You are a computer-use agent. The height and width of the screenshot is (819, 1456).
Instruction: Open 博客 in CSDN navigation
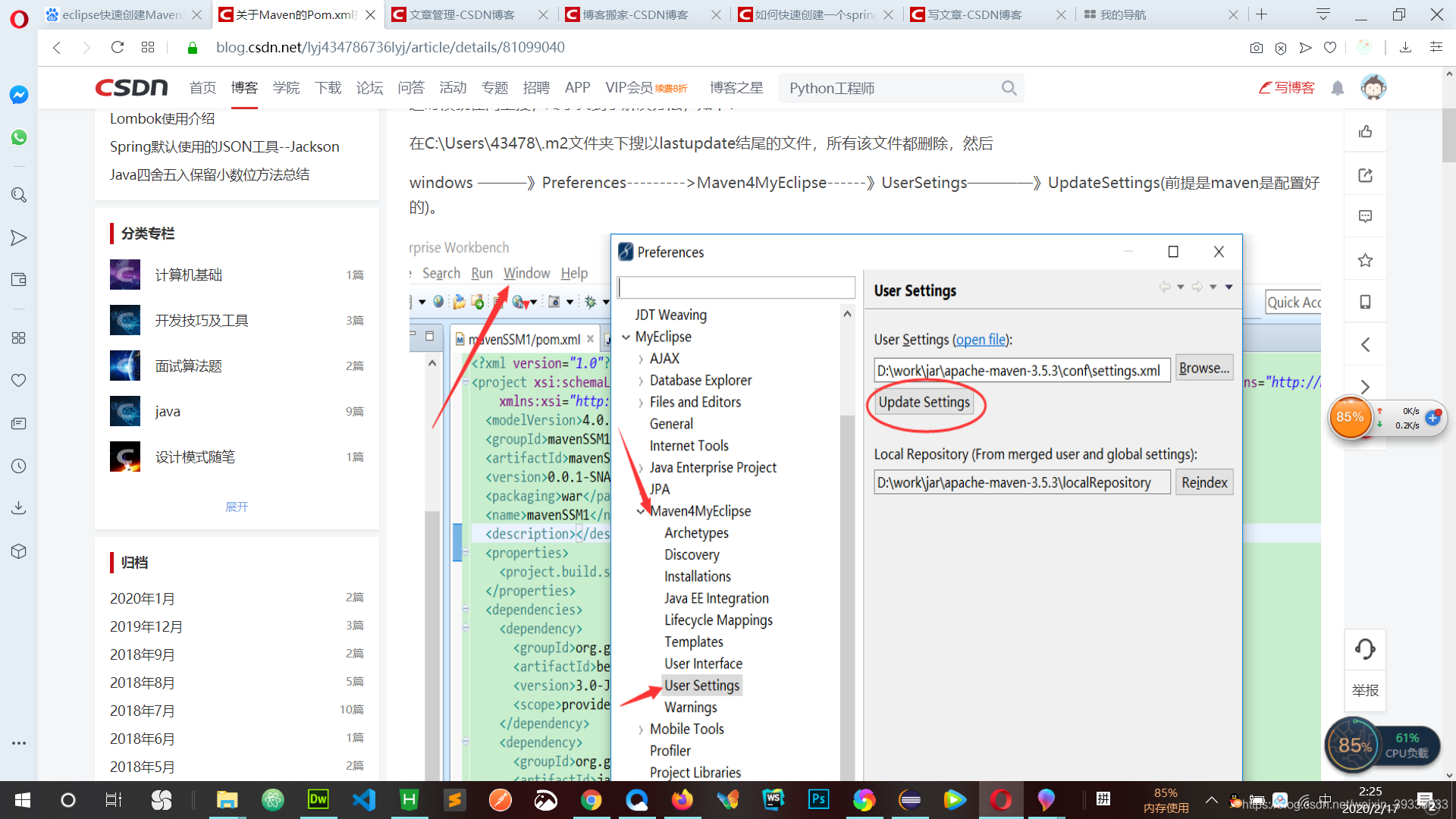coord(244,88)
